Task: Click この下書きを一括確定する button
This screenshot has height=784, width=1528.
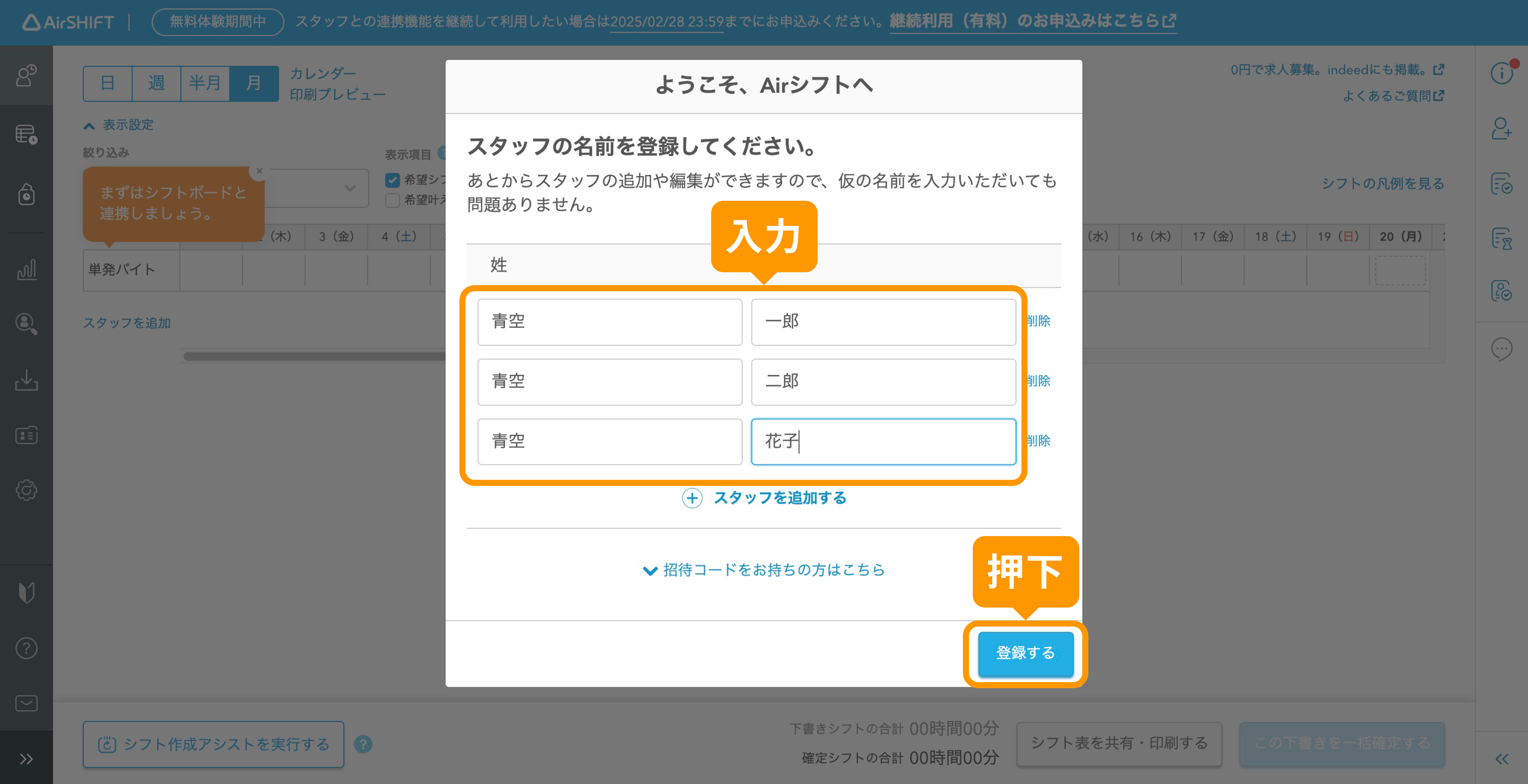Action: tap(1342, 744)
